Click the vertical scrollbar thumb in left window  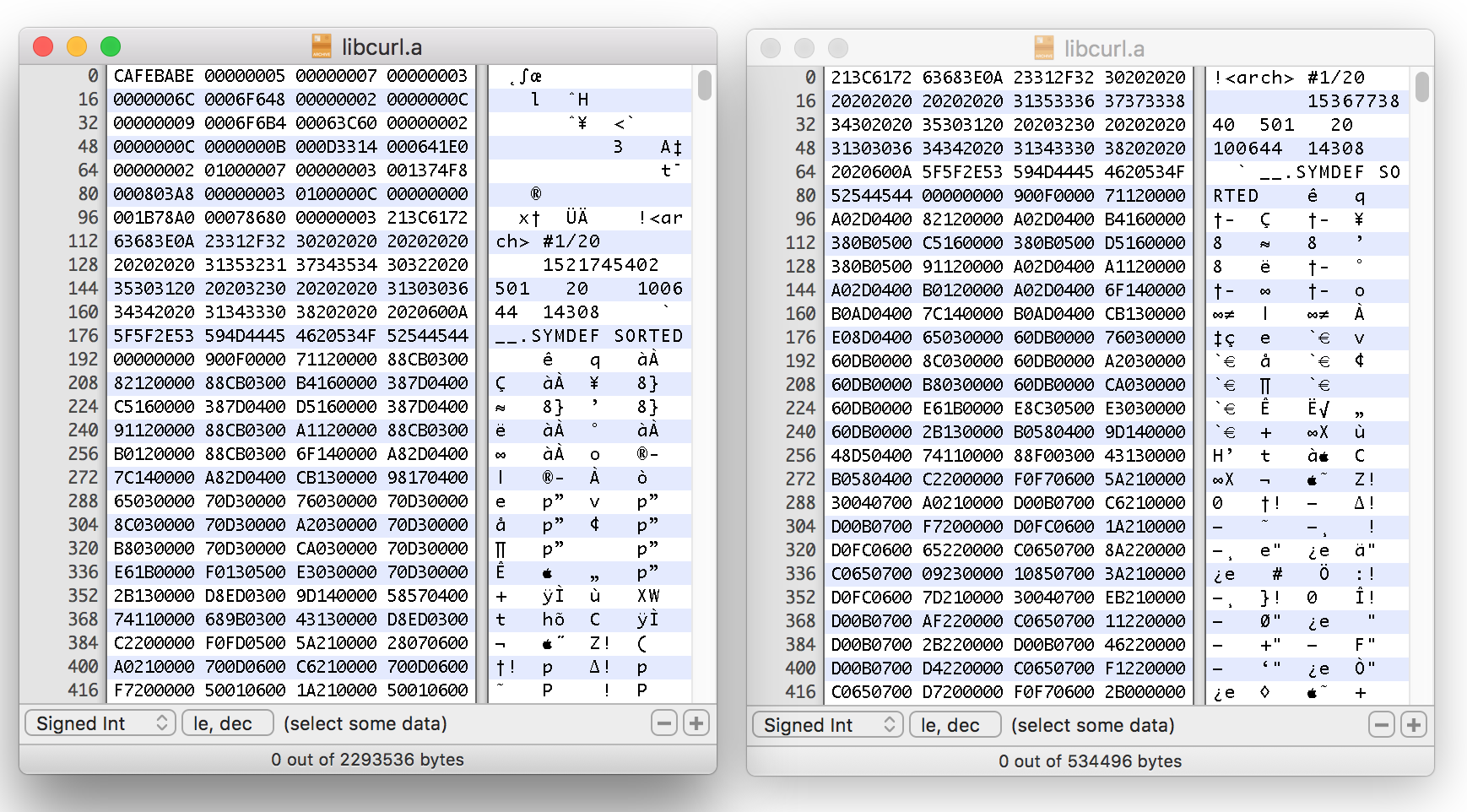[x=705, y=85]
